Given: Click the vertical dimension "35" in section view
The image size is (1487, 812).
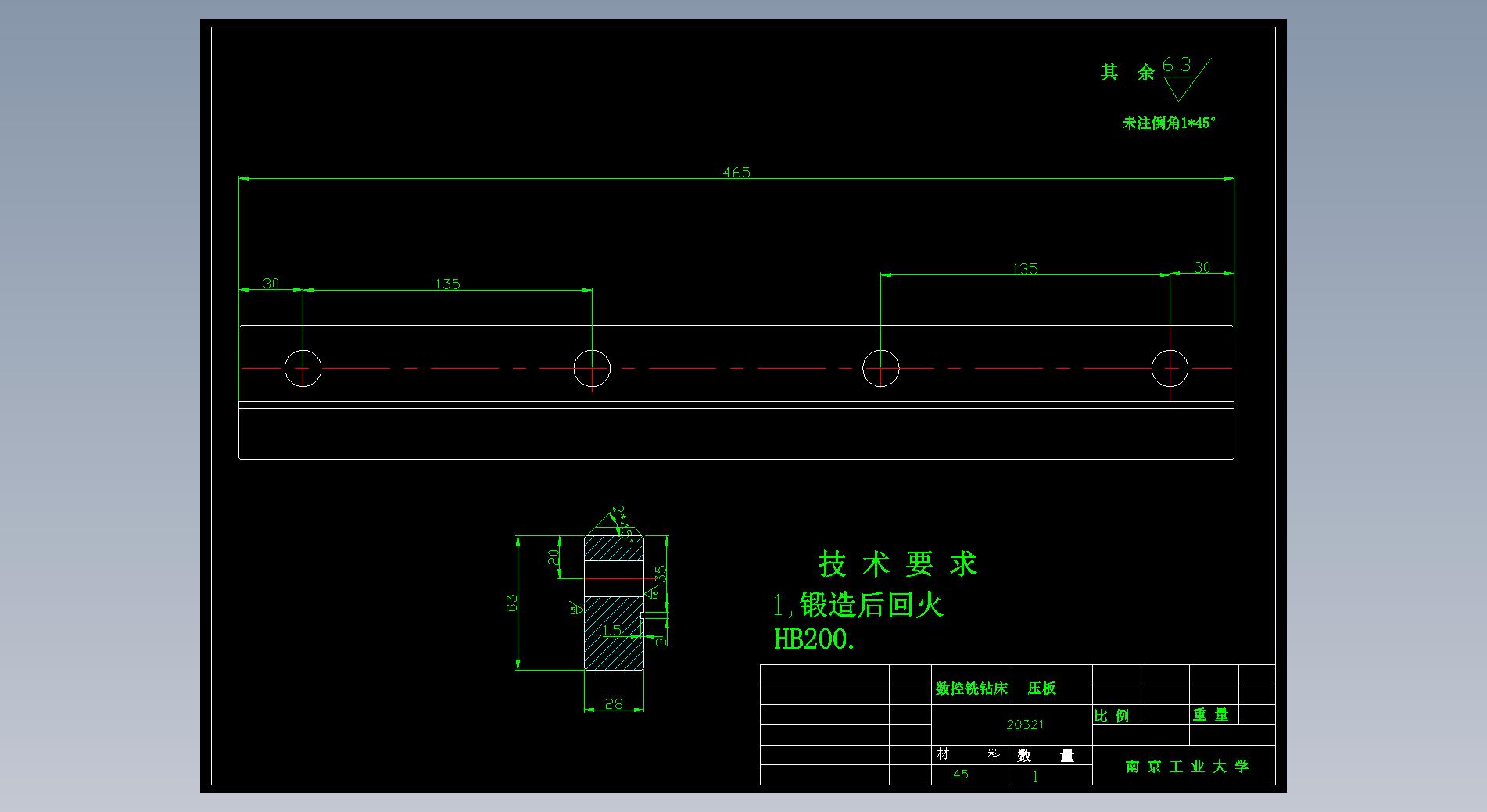Looking at the screenshot, I should [661, 574].
